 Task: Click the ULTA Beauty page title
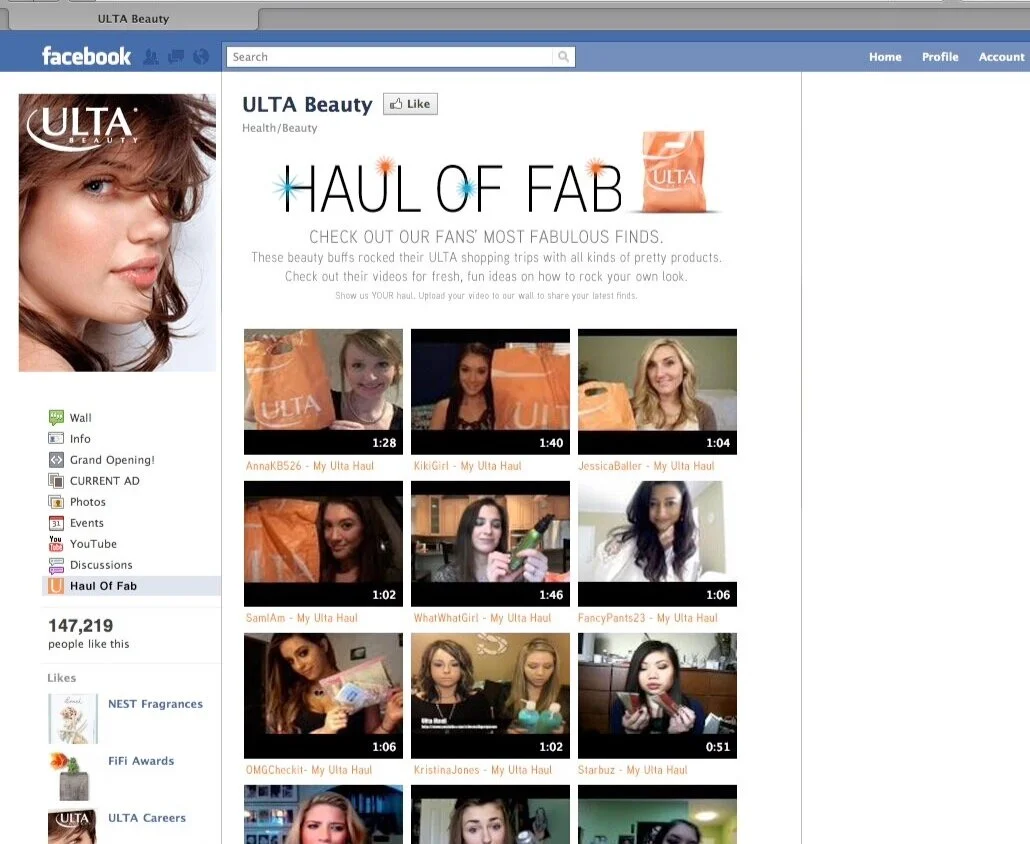(x=307, y=104)
